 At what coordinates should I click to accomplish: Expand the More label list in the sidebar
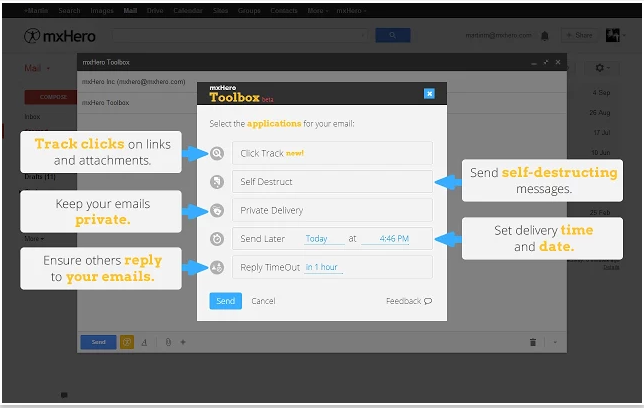tap(34, 239)
